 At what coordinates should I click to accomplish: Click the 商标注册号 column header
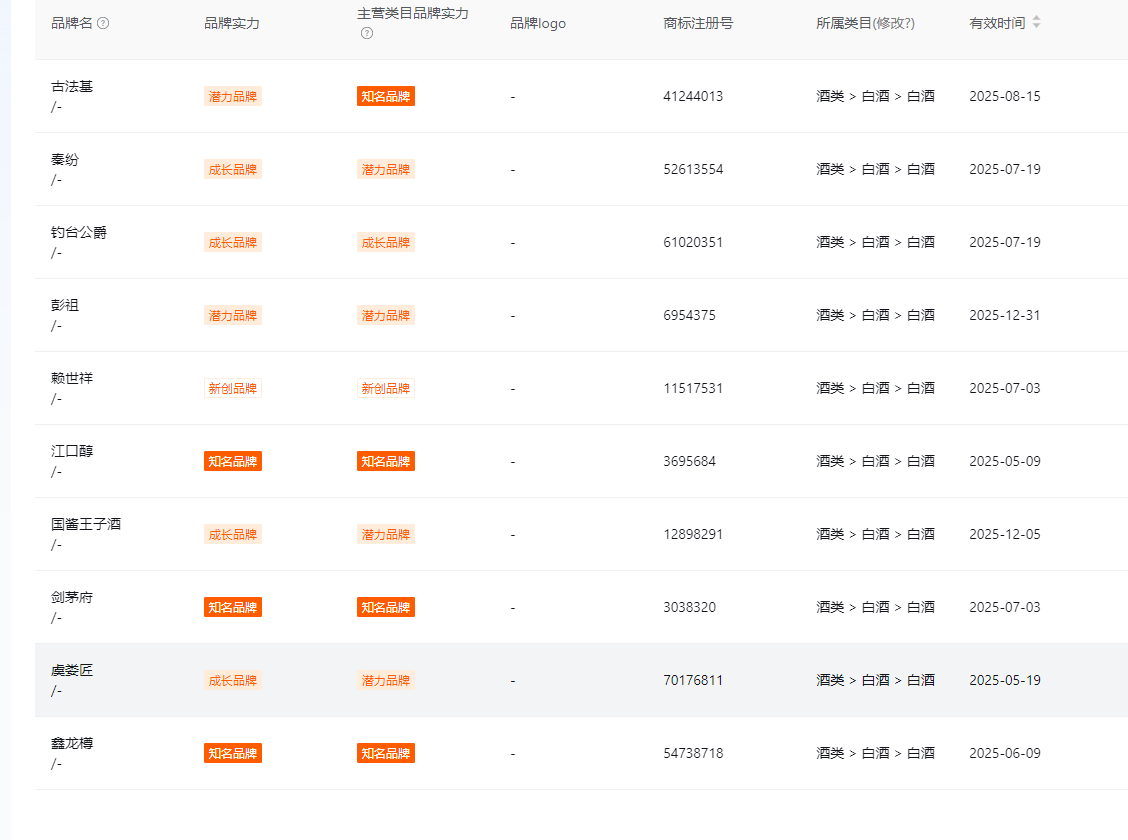tap(698, 23)
